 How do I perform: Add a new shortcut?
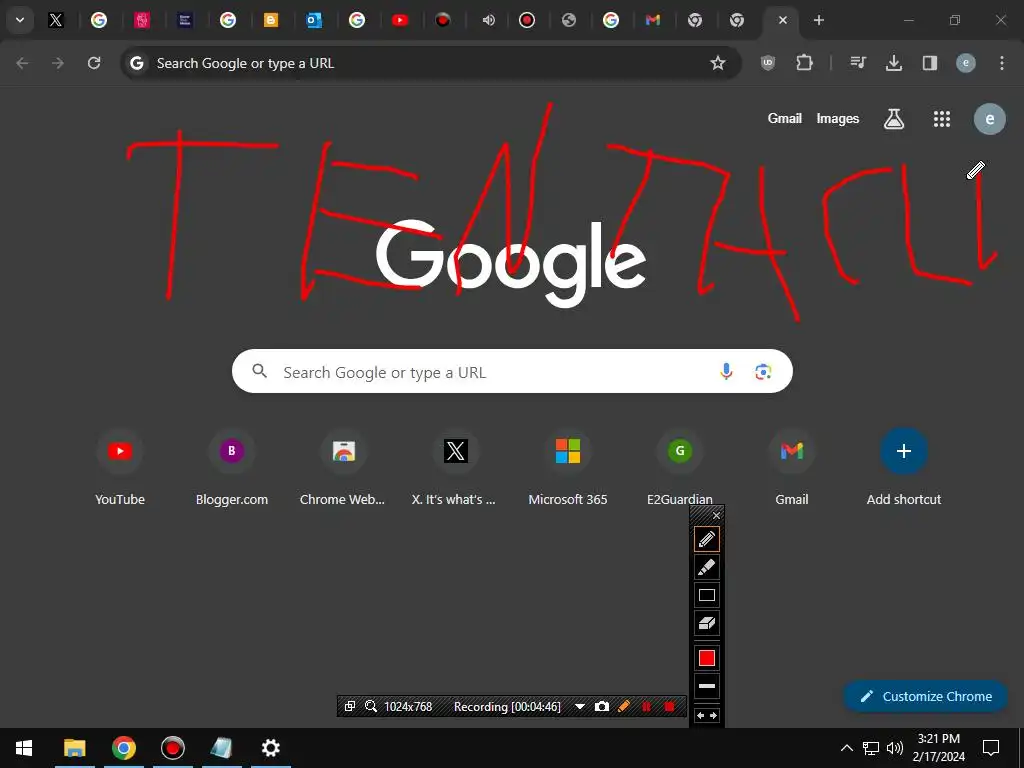point(904,467)
